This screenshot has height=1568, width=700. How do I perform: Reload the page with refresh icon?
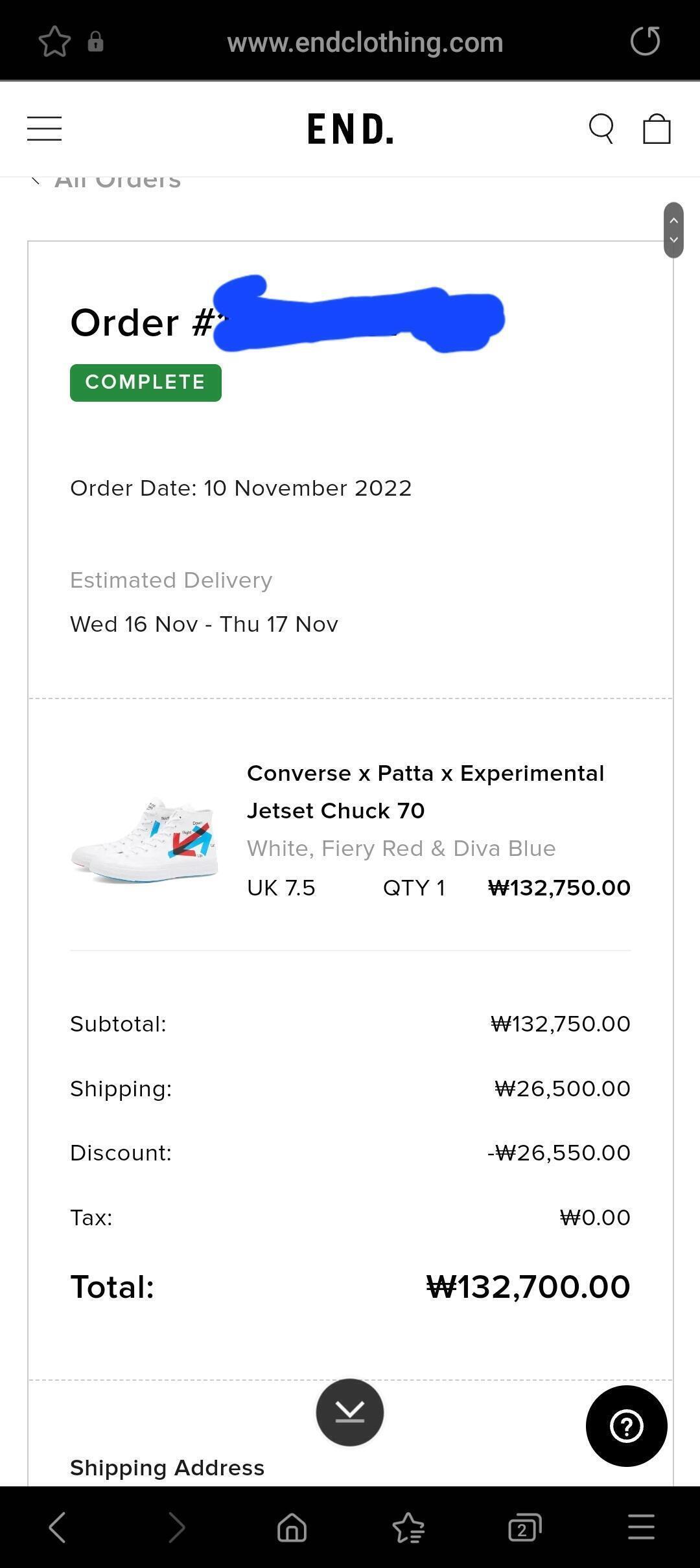(x=645, y=41)
